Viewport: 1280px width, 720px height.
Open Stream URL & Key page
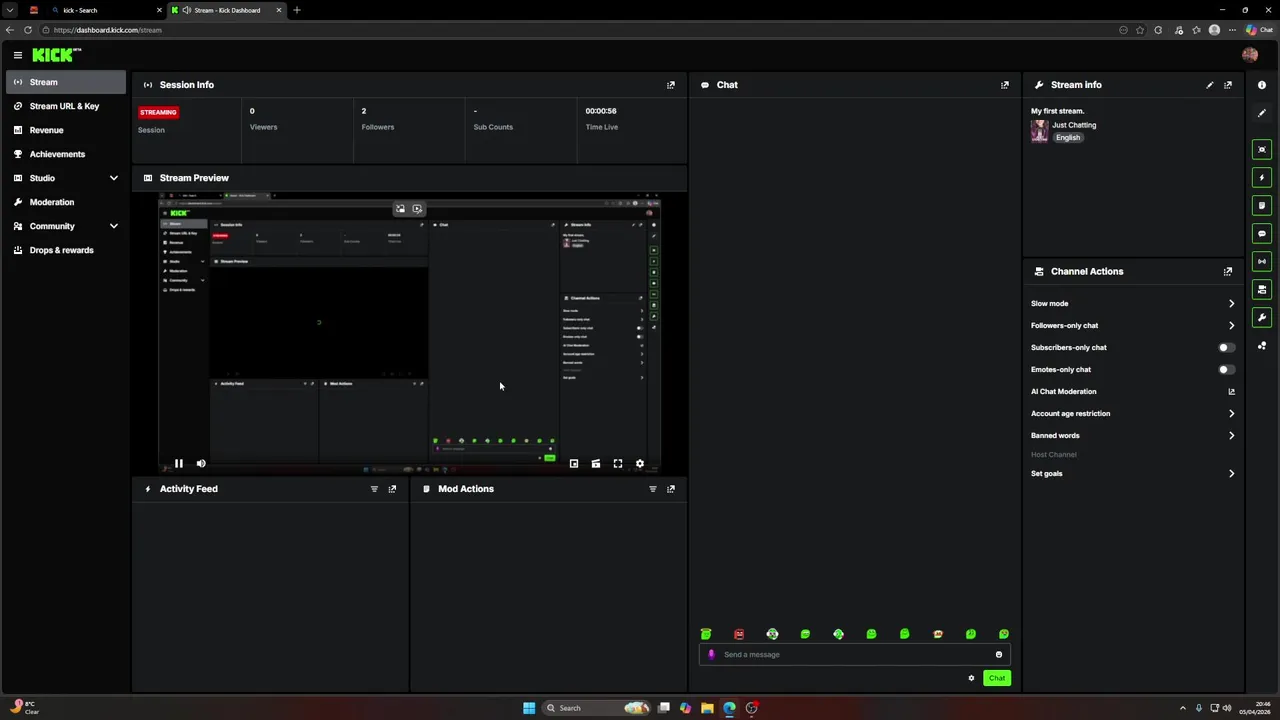click(x=66, y=106)
